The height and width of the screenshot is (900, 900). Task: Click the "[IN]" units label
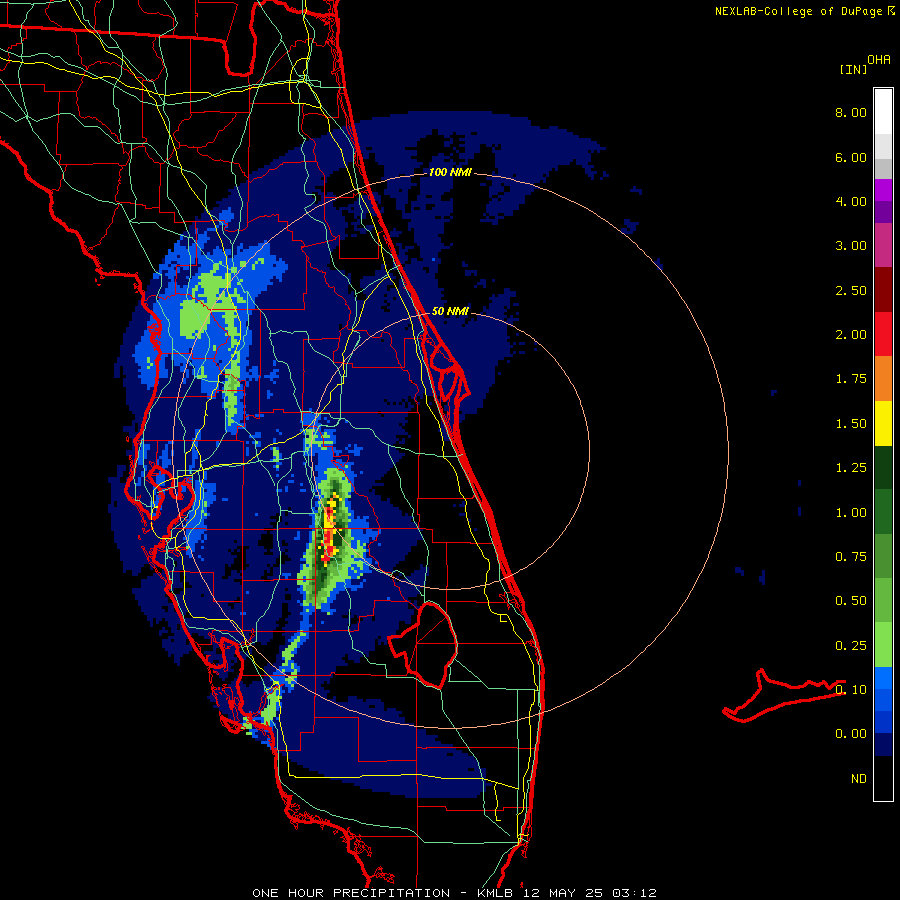point(853,69)
